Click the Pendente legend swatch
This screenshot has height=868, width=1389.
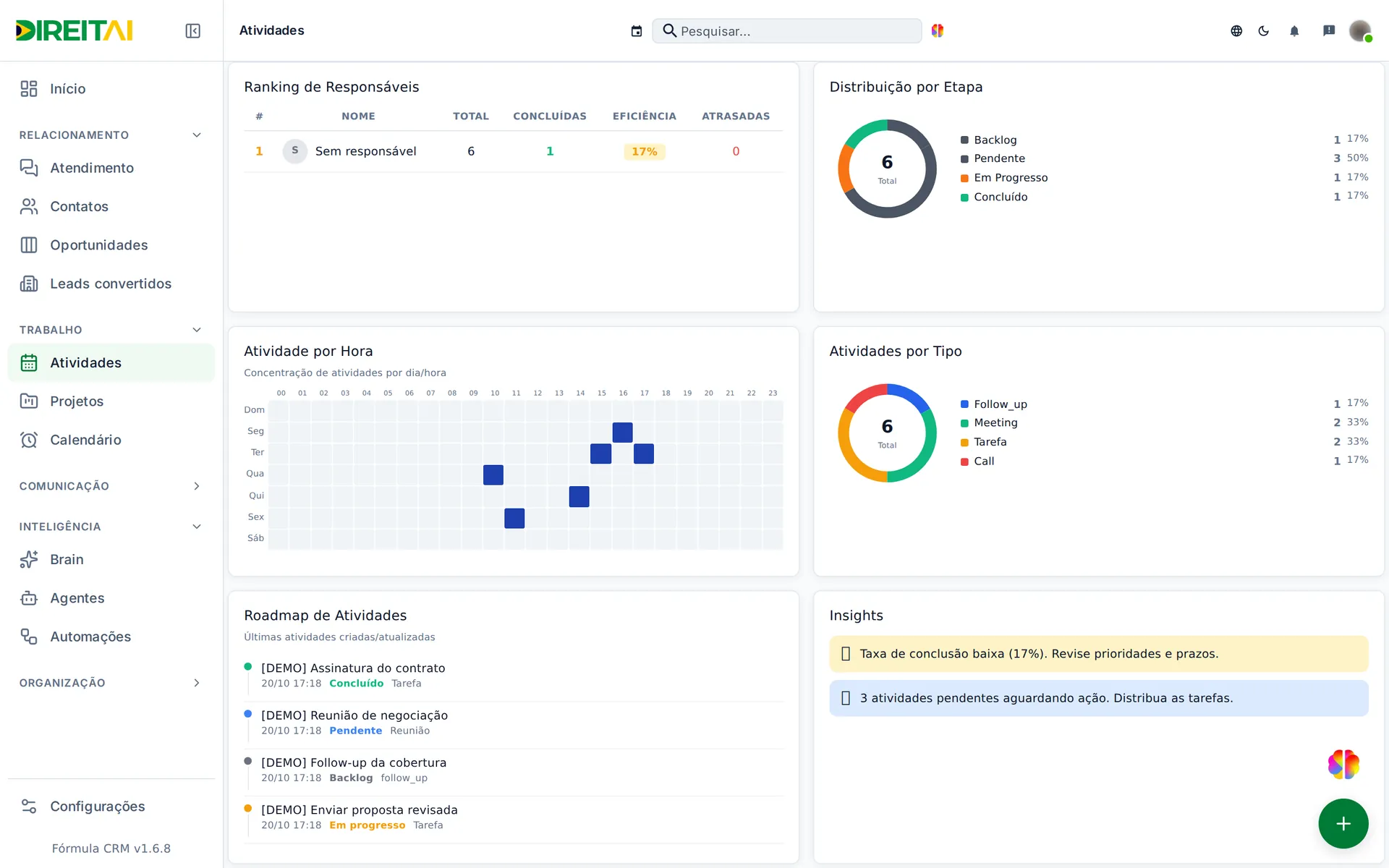[x=964, y=159]
